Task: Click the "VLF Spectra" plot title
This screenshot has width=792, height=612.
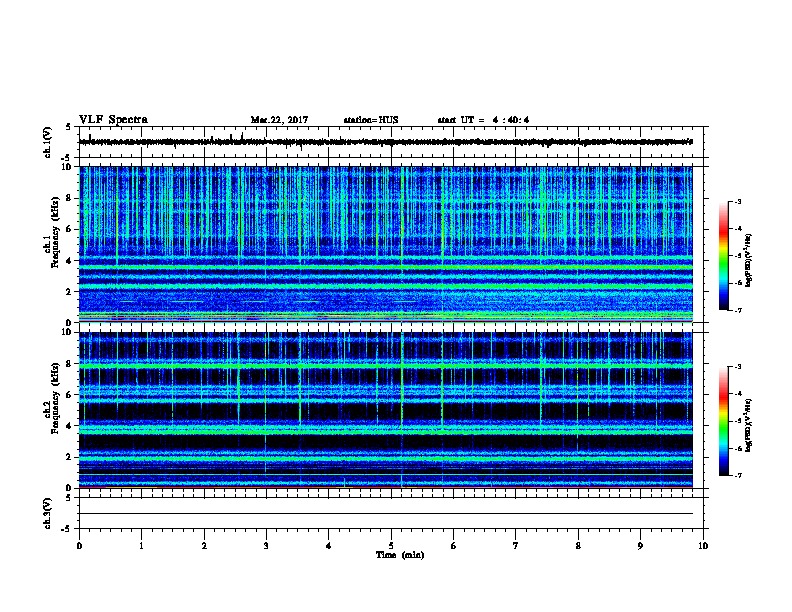Action: coord(113,120)
